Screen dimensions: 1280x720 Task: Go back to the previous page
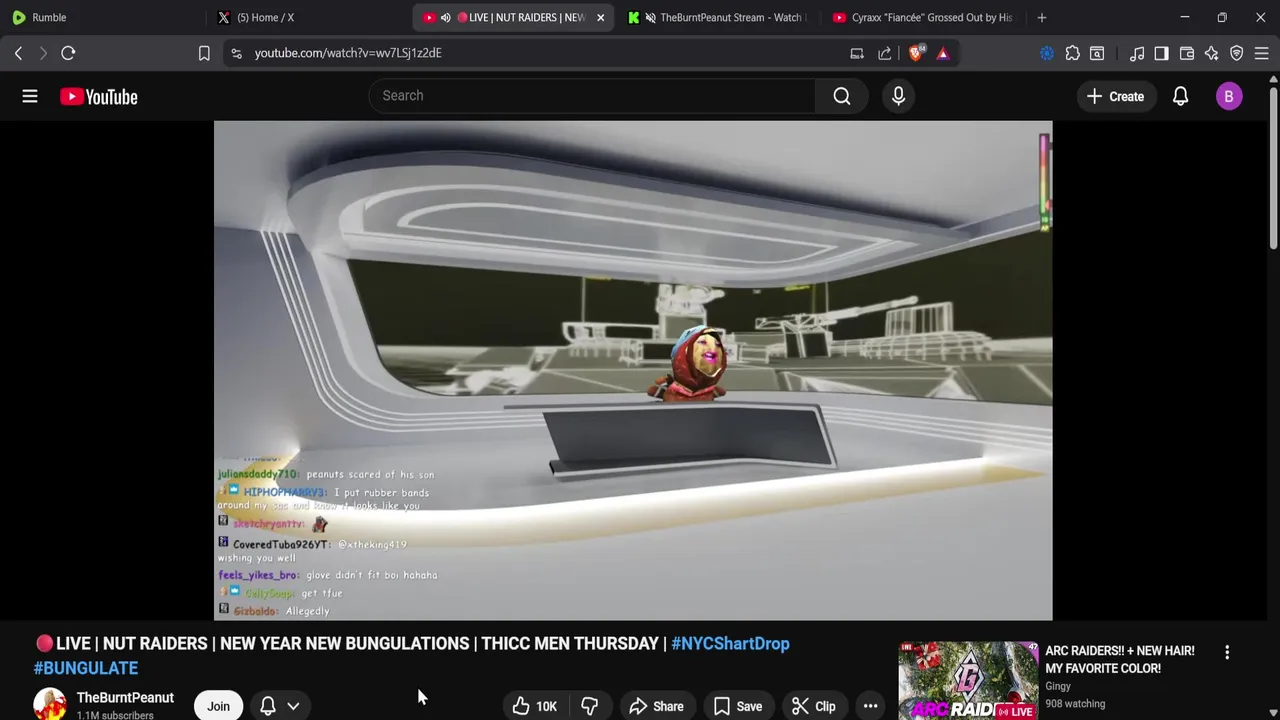point(18,53)
